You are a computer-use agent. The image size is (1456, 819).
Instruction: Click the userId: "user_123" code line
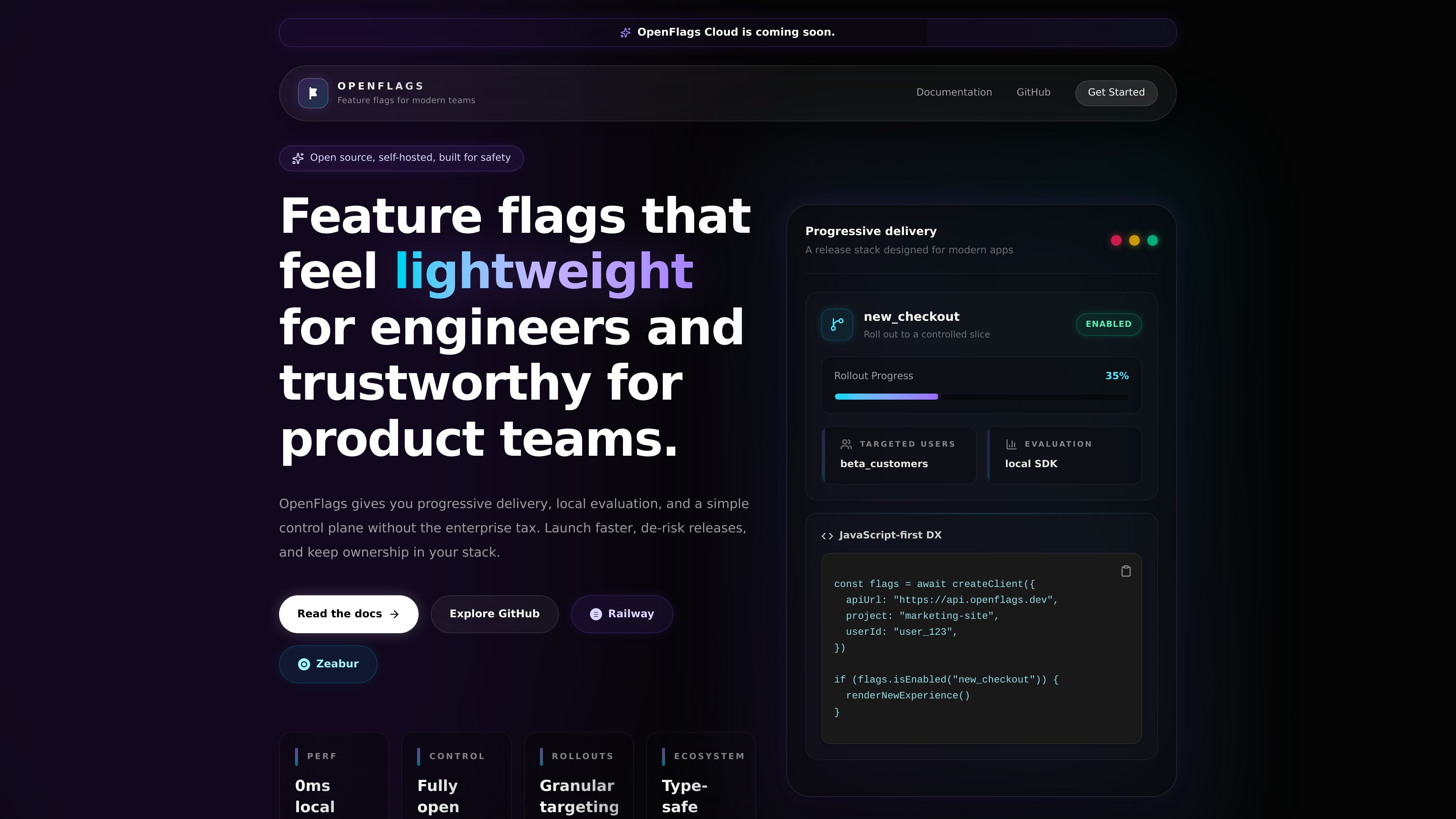click(x=901, y=632)
